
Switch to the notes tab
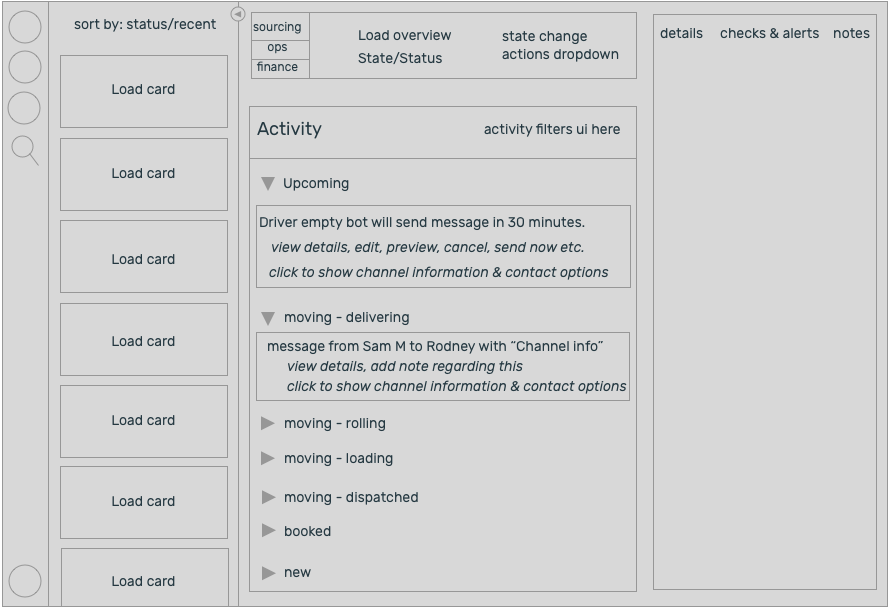[851, 33]
